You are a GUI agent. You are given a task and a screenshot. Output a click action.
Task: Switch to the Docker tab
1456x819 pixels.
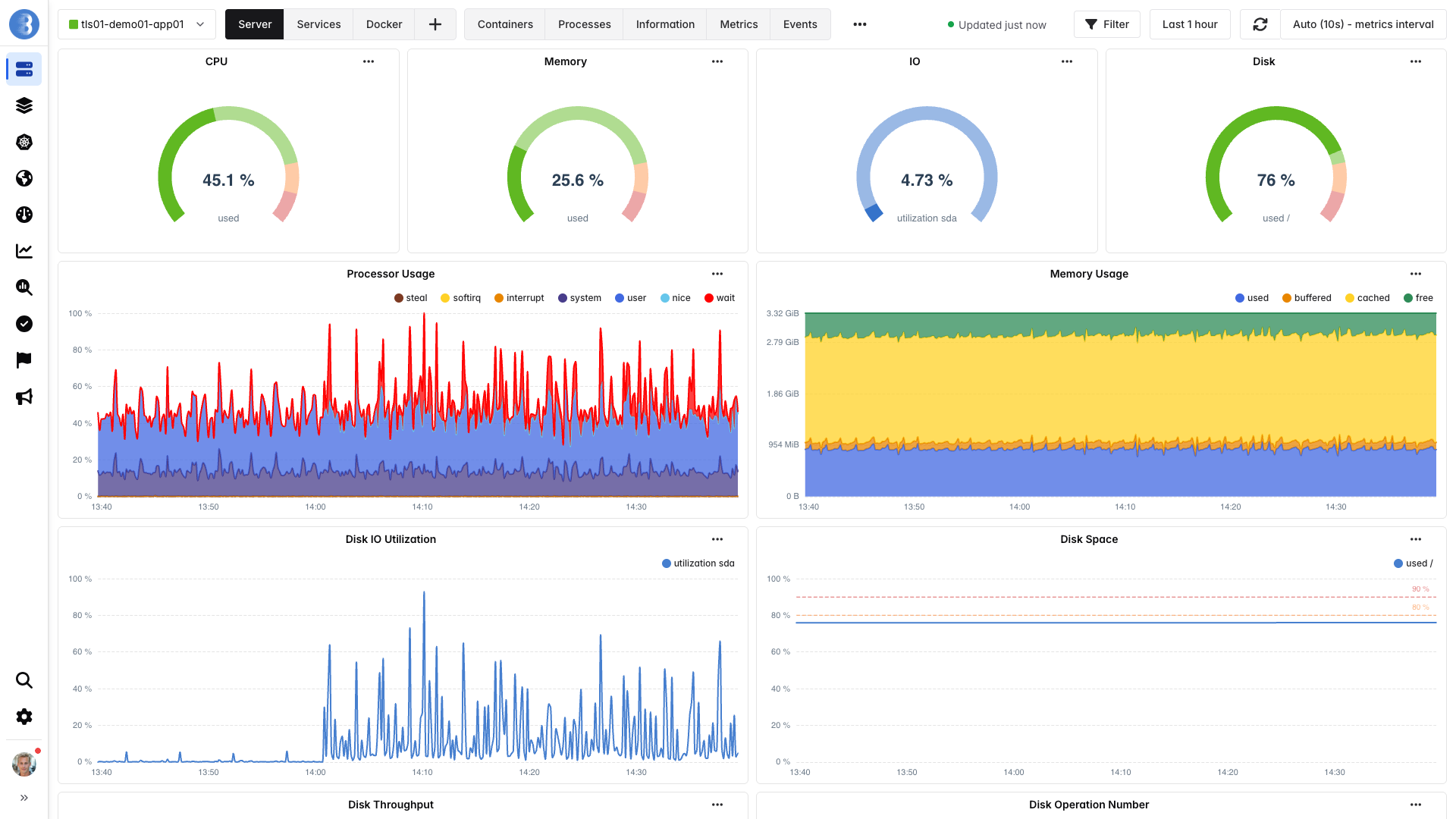tap(384, 24)
